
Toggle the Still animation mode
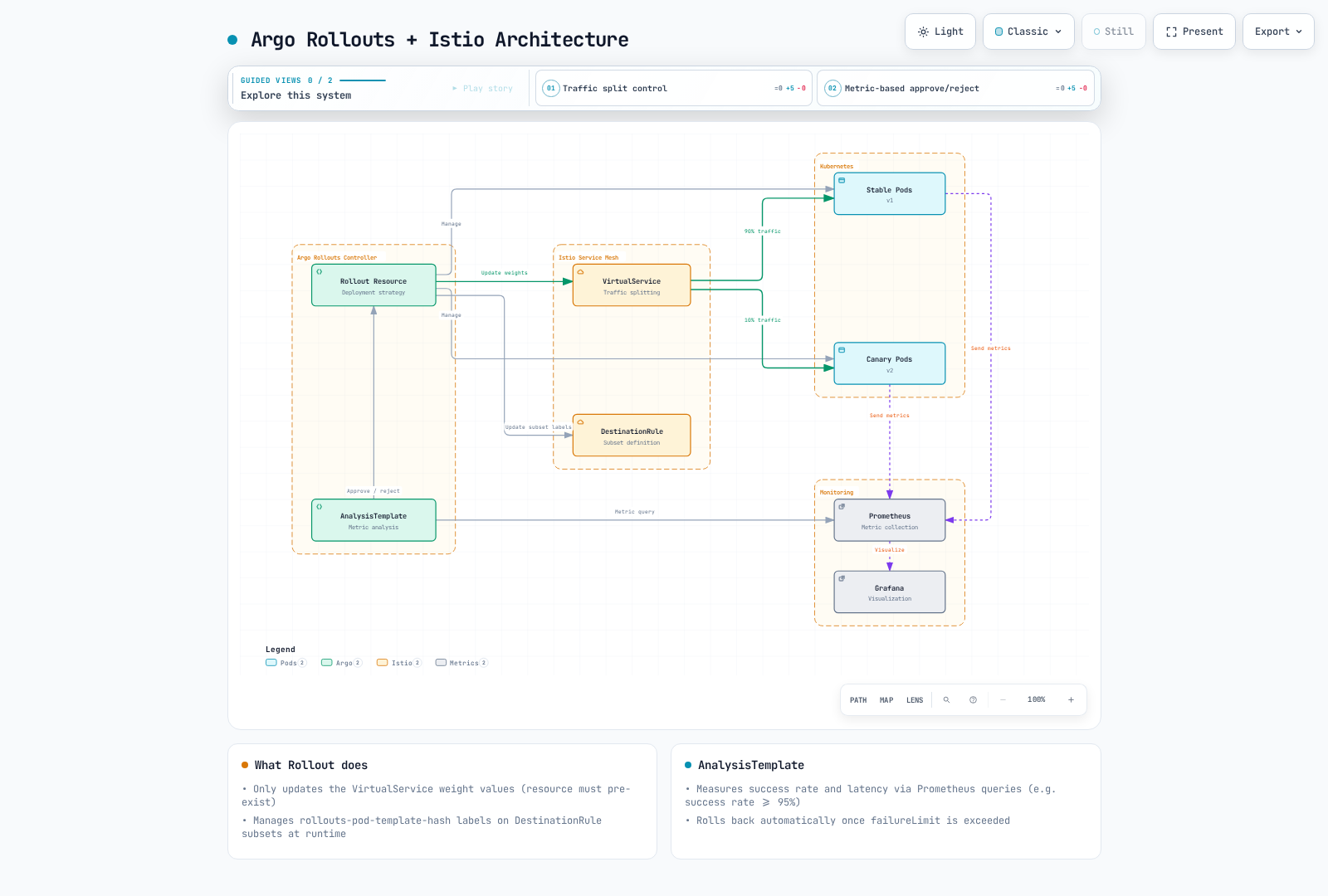pyautogui.click(x=1113, y=32)
